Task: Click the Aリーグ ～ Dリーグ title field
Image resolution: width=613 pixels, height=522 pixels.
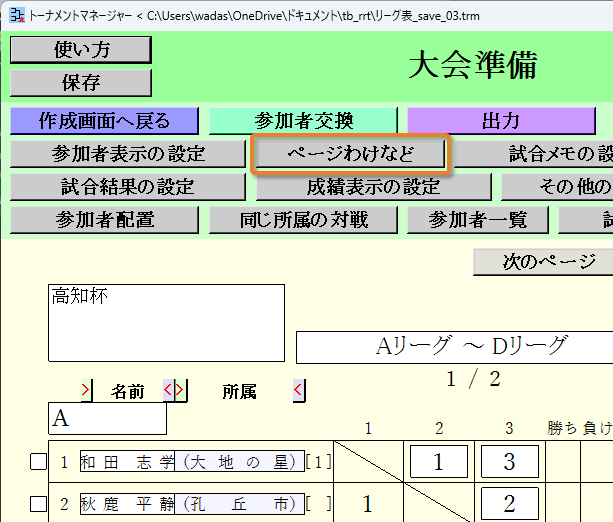Action: point(455,347)
